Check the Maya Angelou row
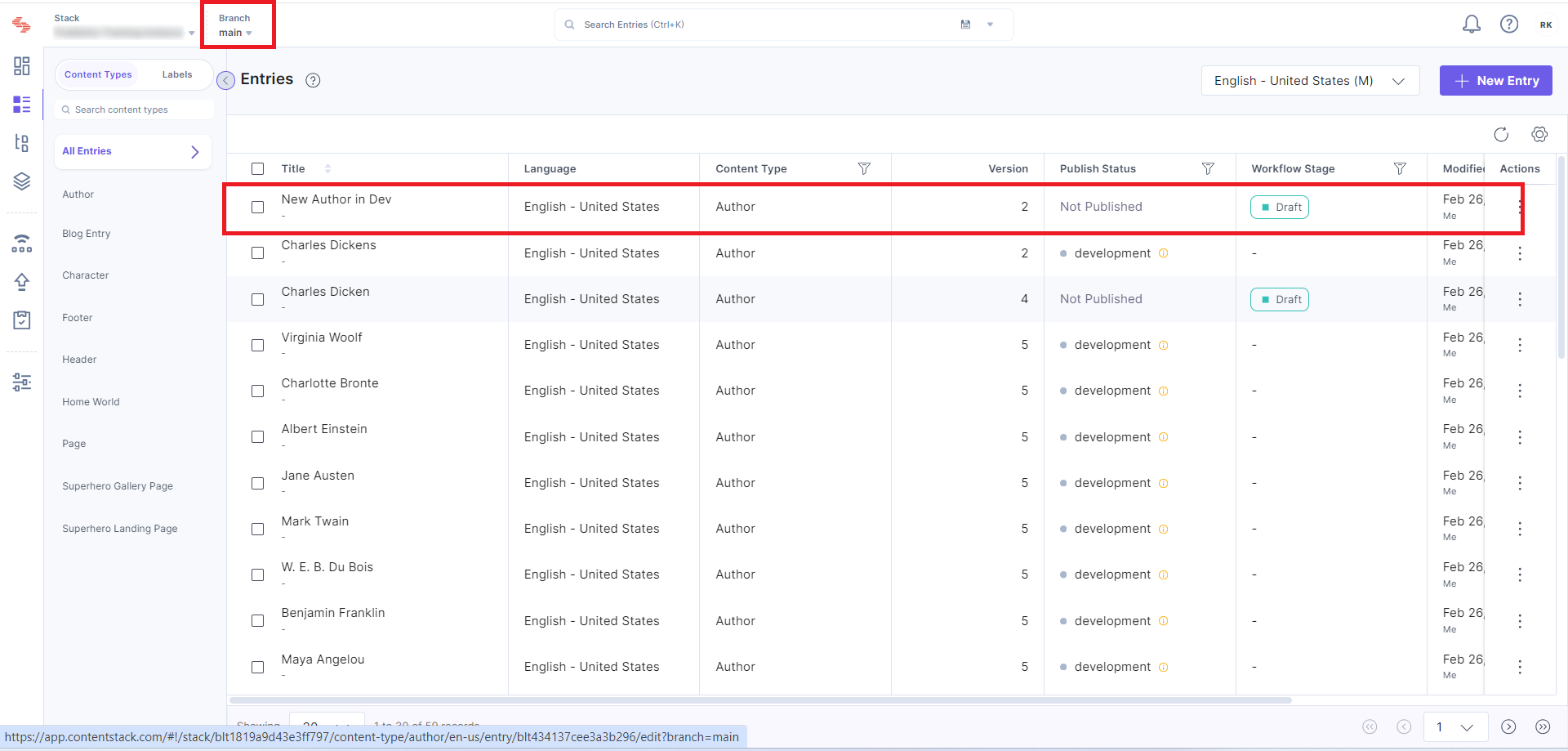Image resolution: width=1568 pixels, height=751 pixels. 258,668
